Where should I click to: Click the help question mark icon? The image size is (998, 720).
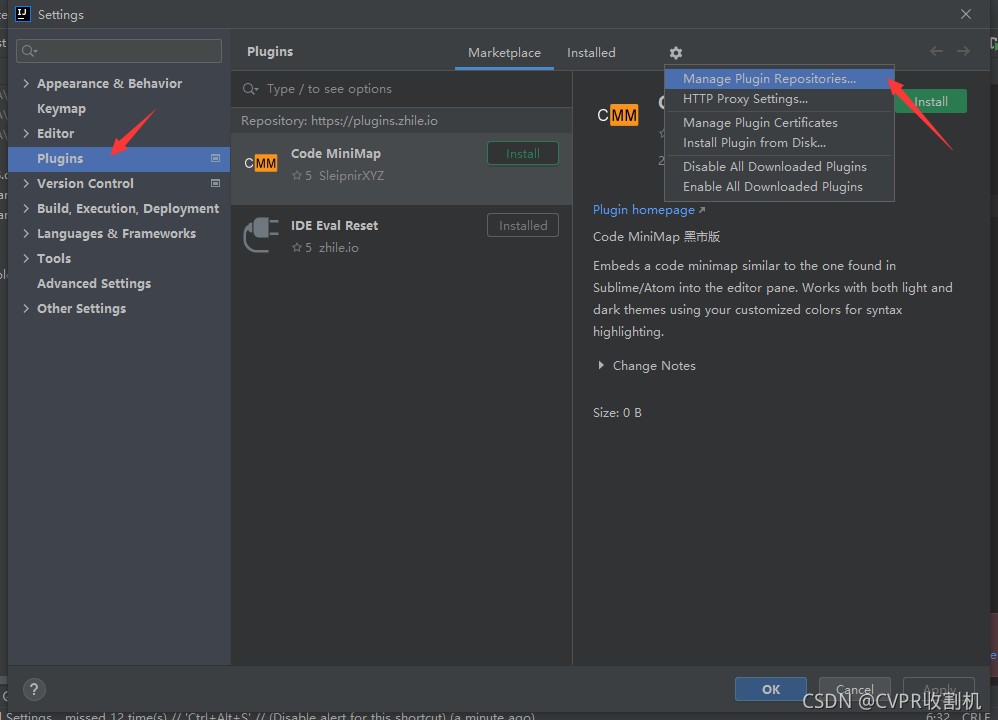[34, 689]
